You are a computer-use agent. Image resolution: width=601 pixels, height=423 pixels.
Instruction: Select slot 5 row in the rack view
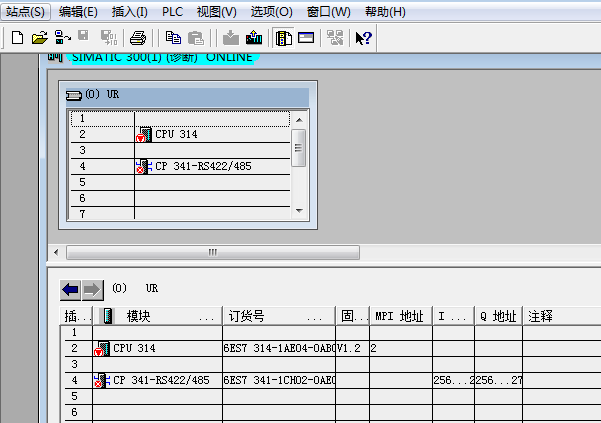pos(180,182)
